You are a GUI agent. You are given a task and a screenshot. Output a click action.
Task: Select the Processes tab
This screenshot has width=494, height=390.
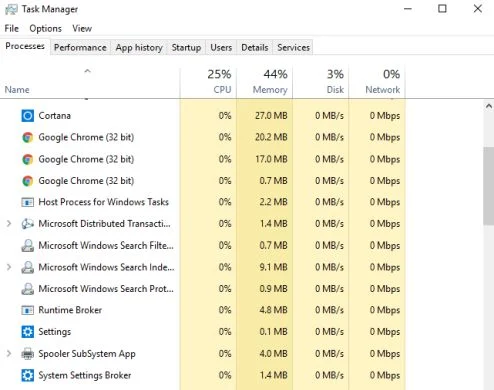[x=25, y=46]
